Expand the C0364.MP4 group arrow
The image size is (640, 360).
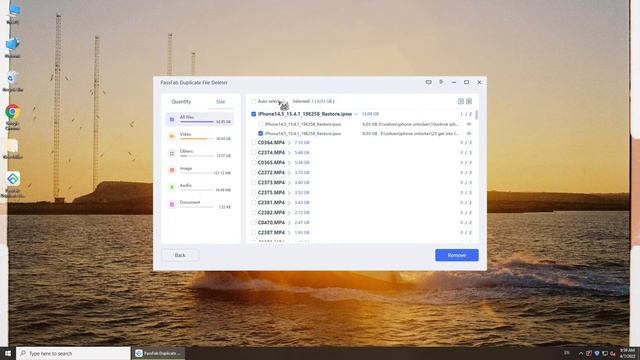(x=289, y=143)
